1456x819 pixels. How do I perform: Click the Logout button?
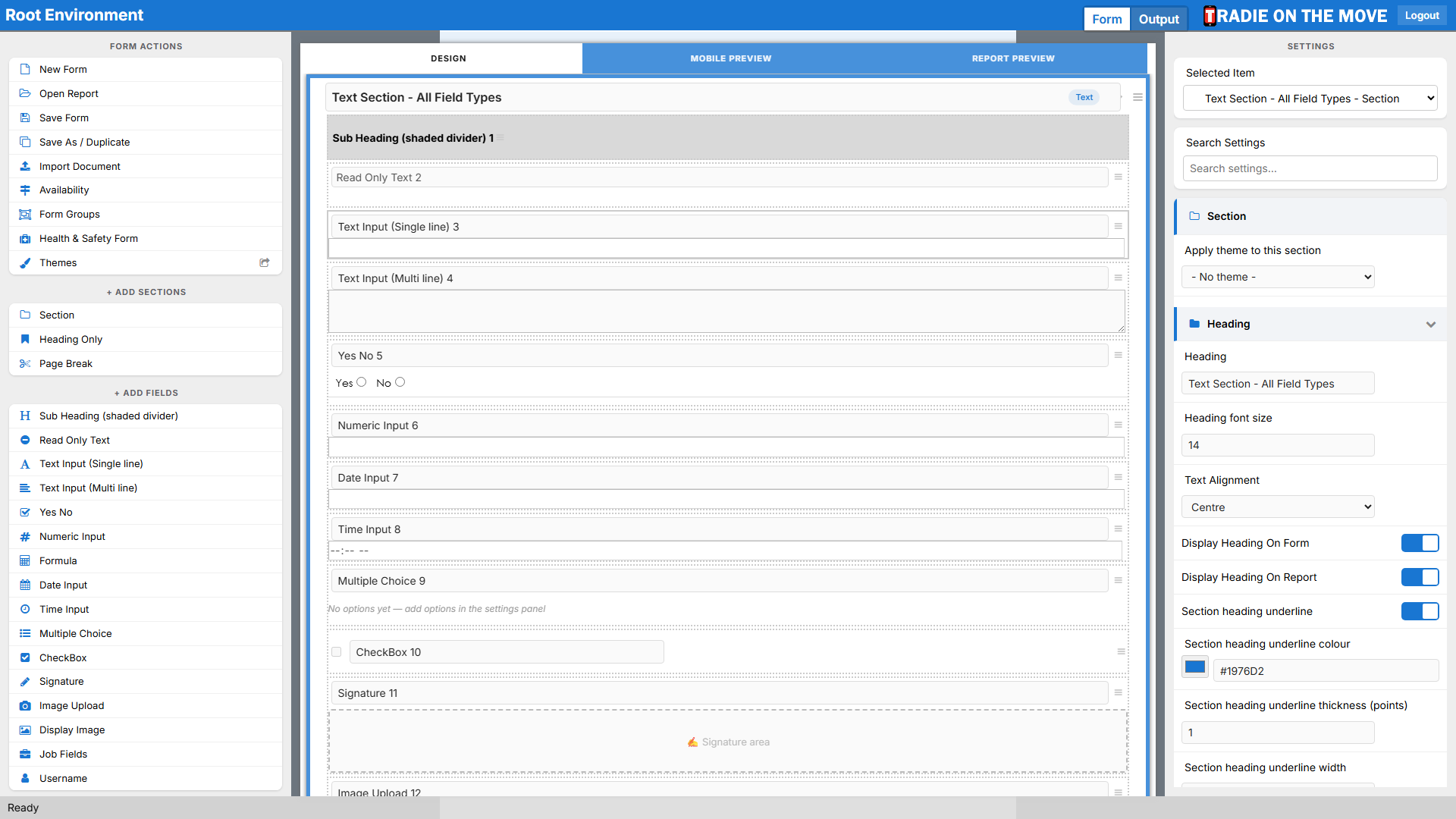click(x=1421, y=15)
